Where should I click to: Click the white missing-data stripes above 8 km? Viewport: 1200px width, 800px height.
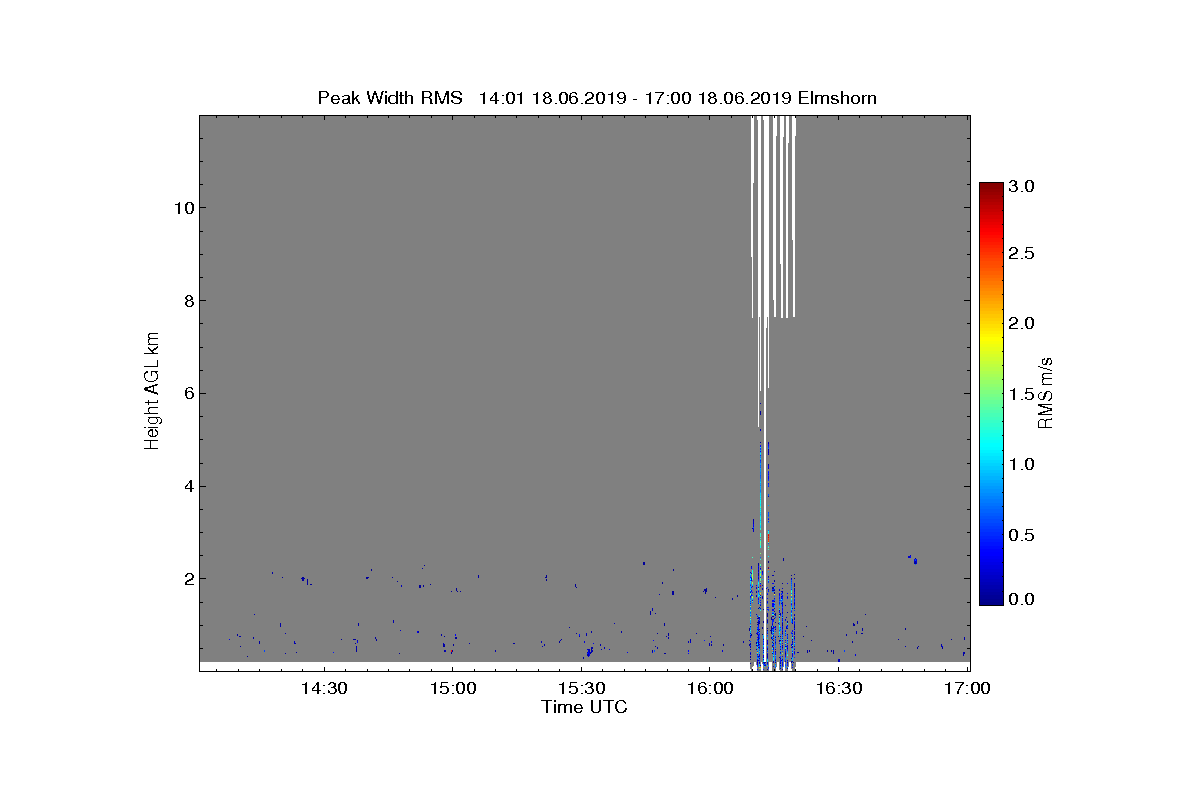[773, 217]
